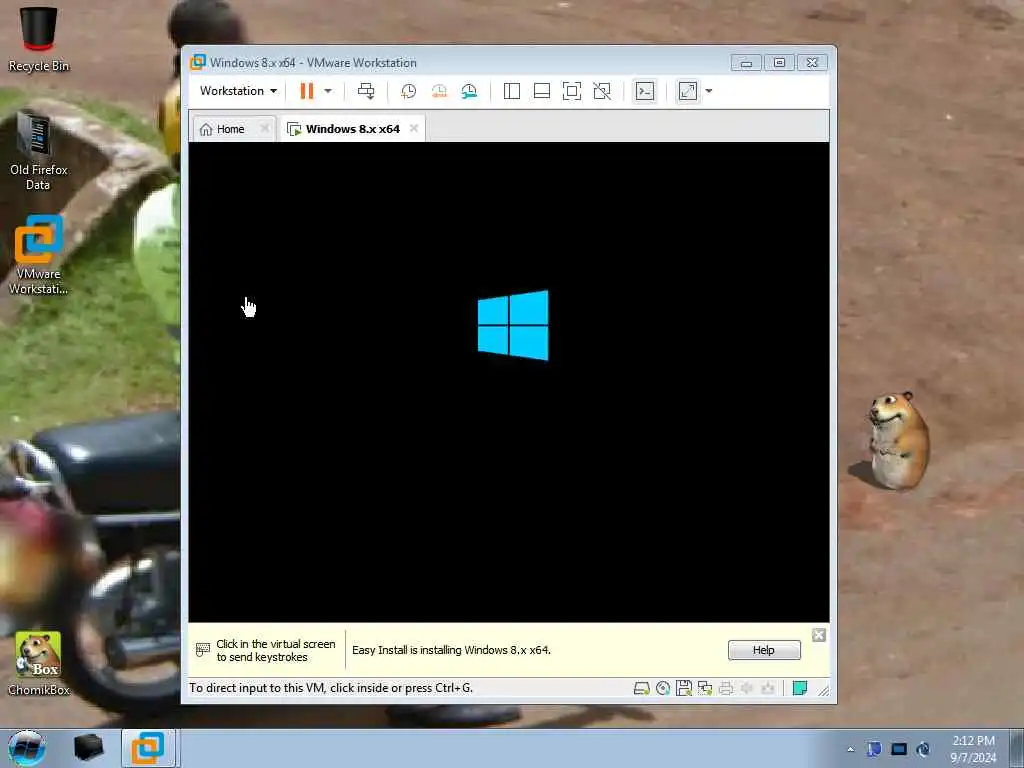1024x768 pixels.
Task: Click the sound card status icon
Action: coord(747,688)
